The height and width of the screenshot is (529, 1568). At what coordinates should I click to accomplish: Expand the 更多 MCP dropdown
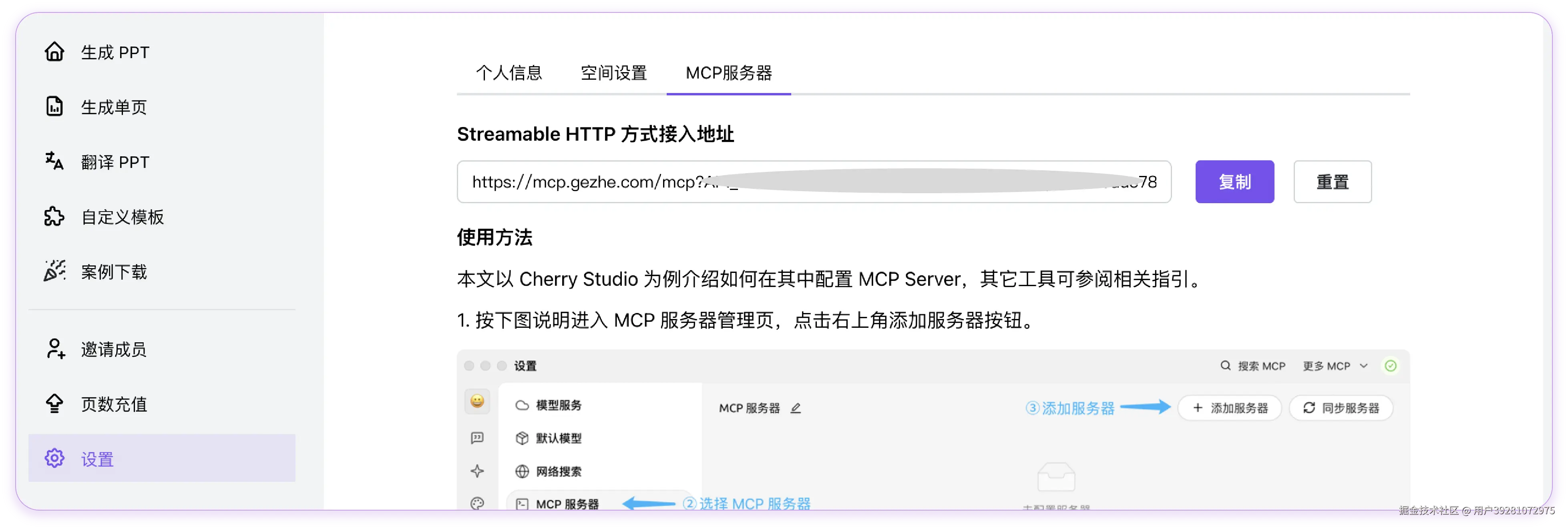(x=1335, y=365)
